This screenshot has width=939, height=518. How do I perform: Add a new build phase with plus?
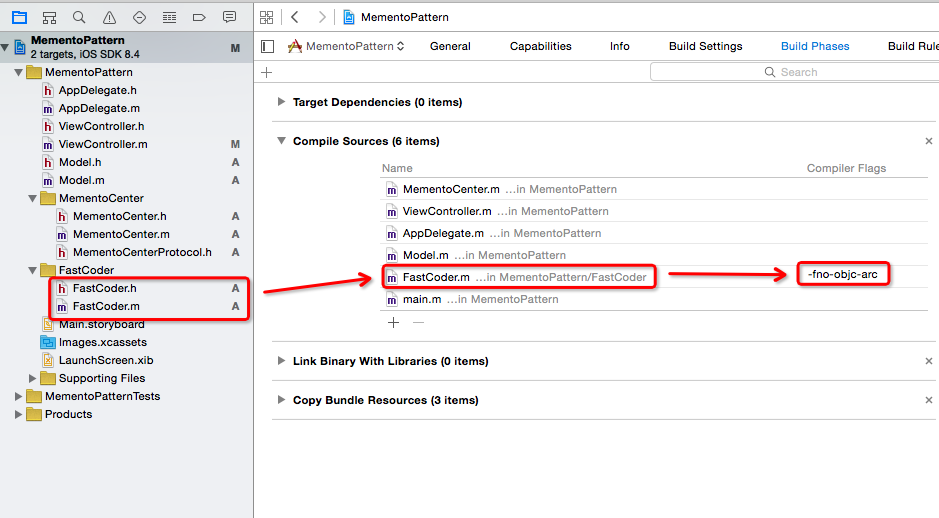[x=267, y=72]
